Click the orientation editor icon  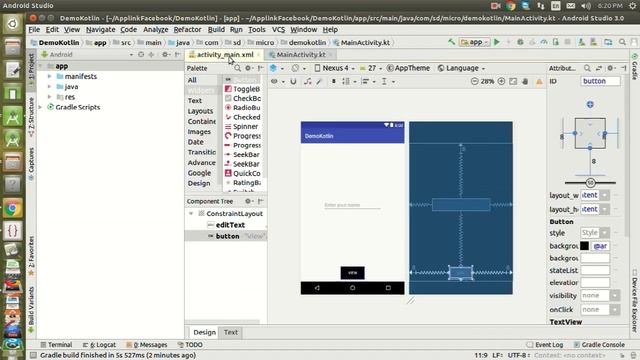tap(295, 68)
